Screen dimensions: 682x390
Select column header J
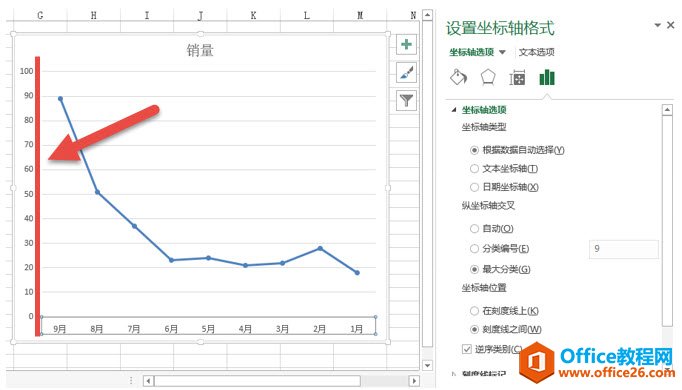point(200,16)
